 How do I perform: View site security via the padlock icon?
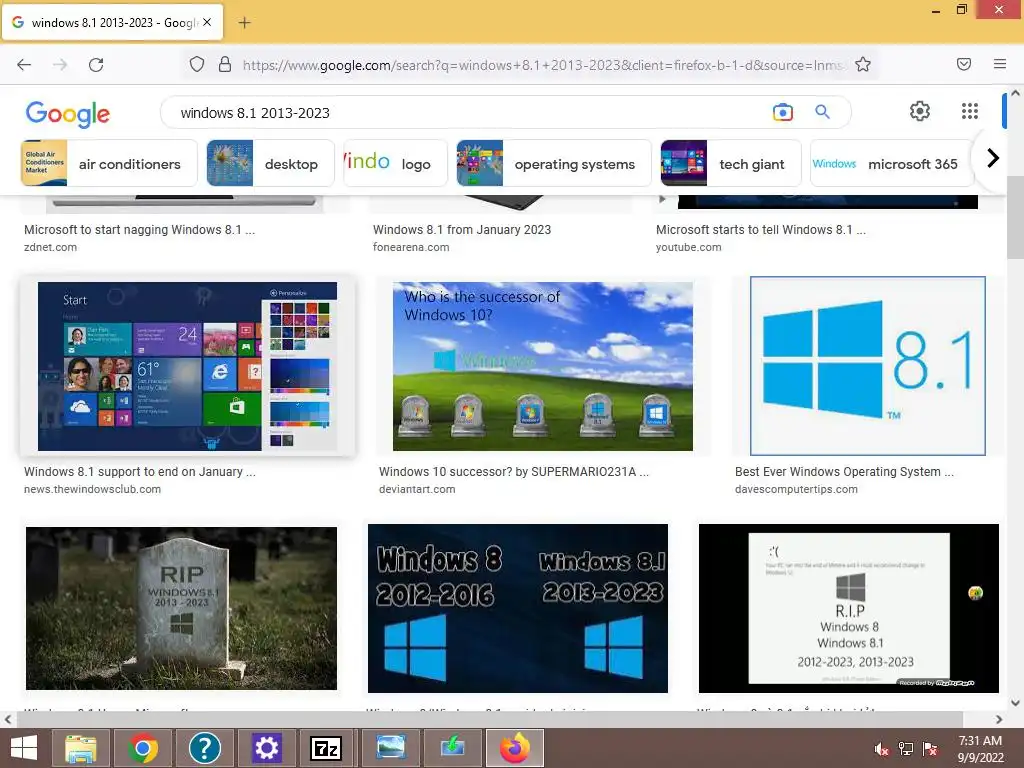pos(225,64)
